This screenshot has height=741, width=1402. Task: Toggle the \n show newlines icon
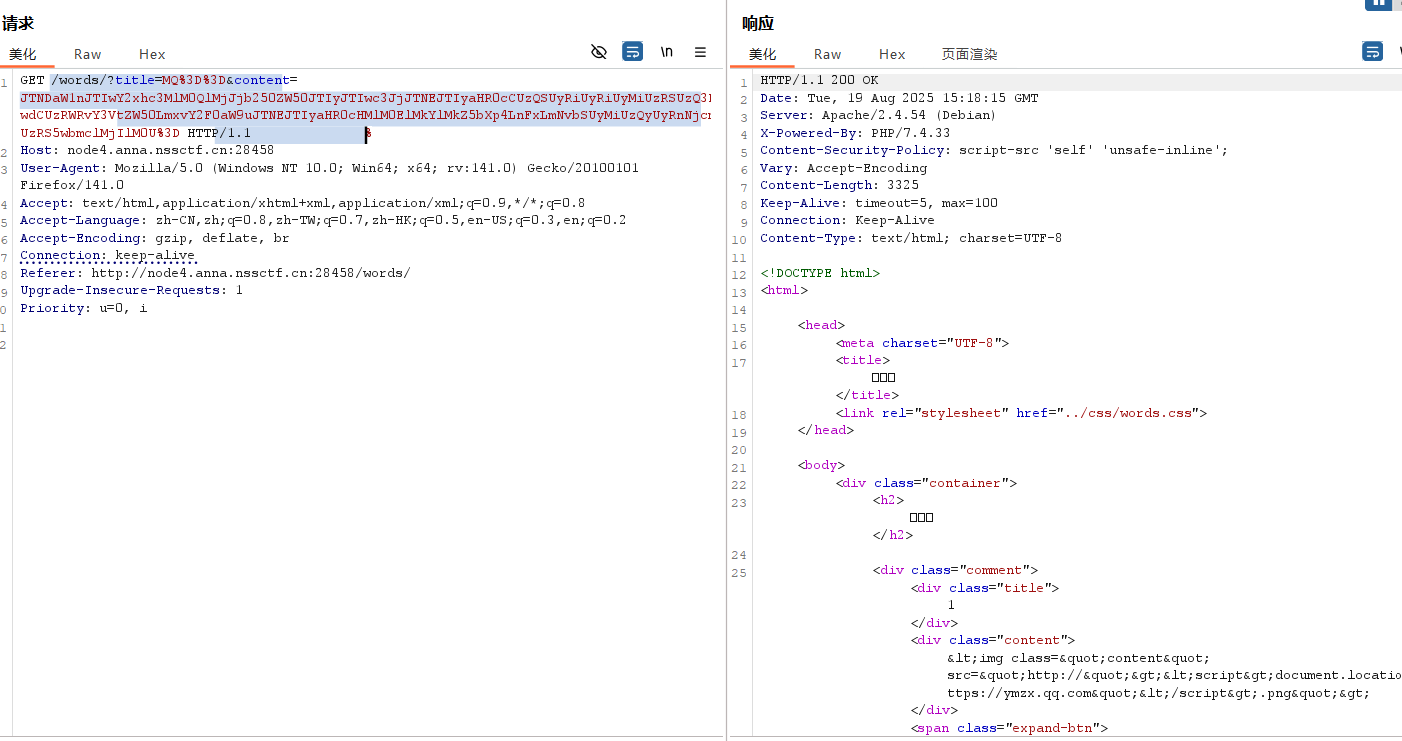[666, 52]
